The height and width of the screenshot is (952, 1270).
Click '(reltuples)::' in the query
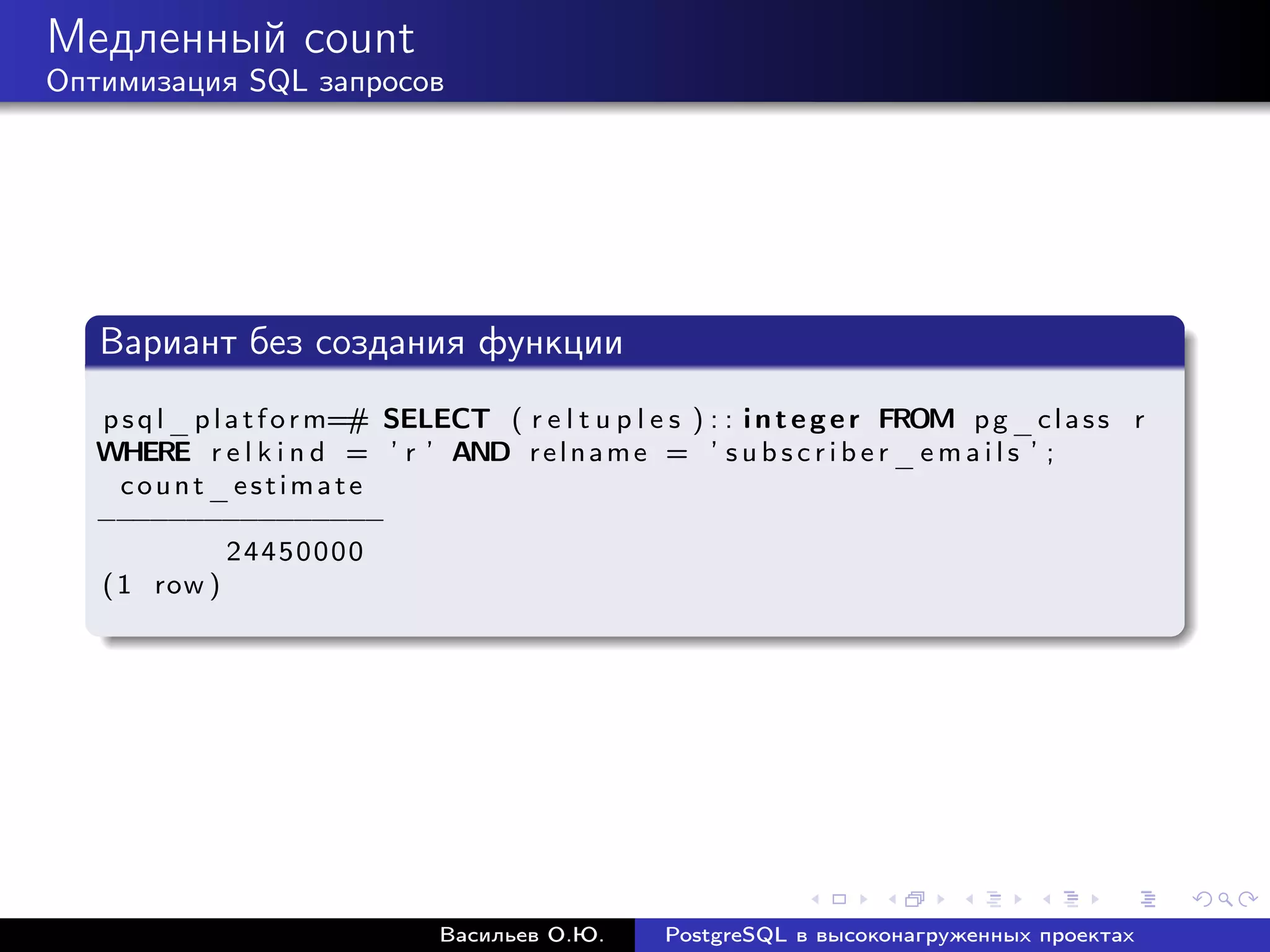point(623,420)
